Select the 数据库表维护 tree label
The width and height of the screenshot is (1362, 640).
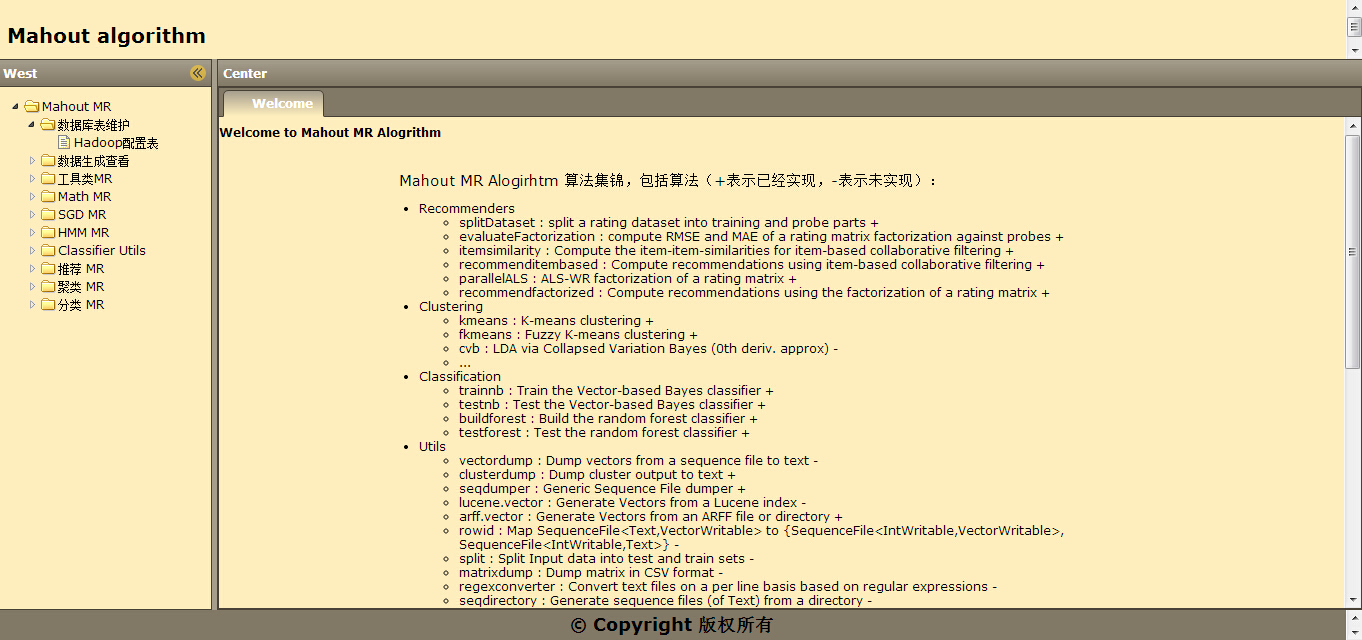[x=94, y=125]
